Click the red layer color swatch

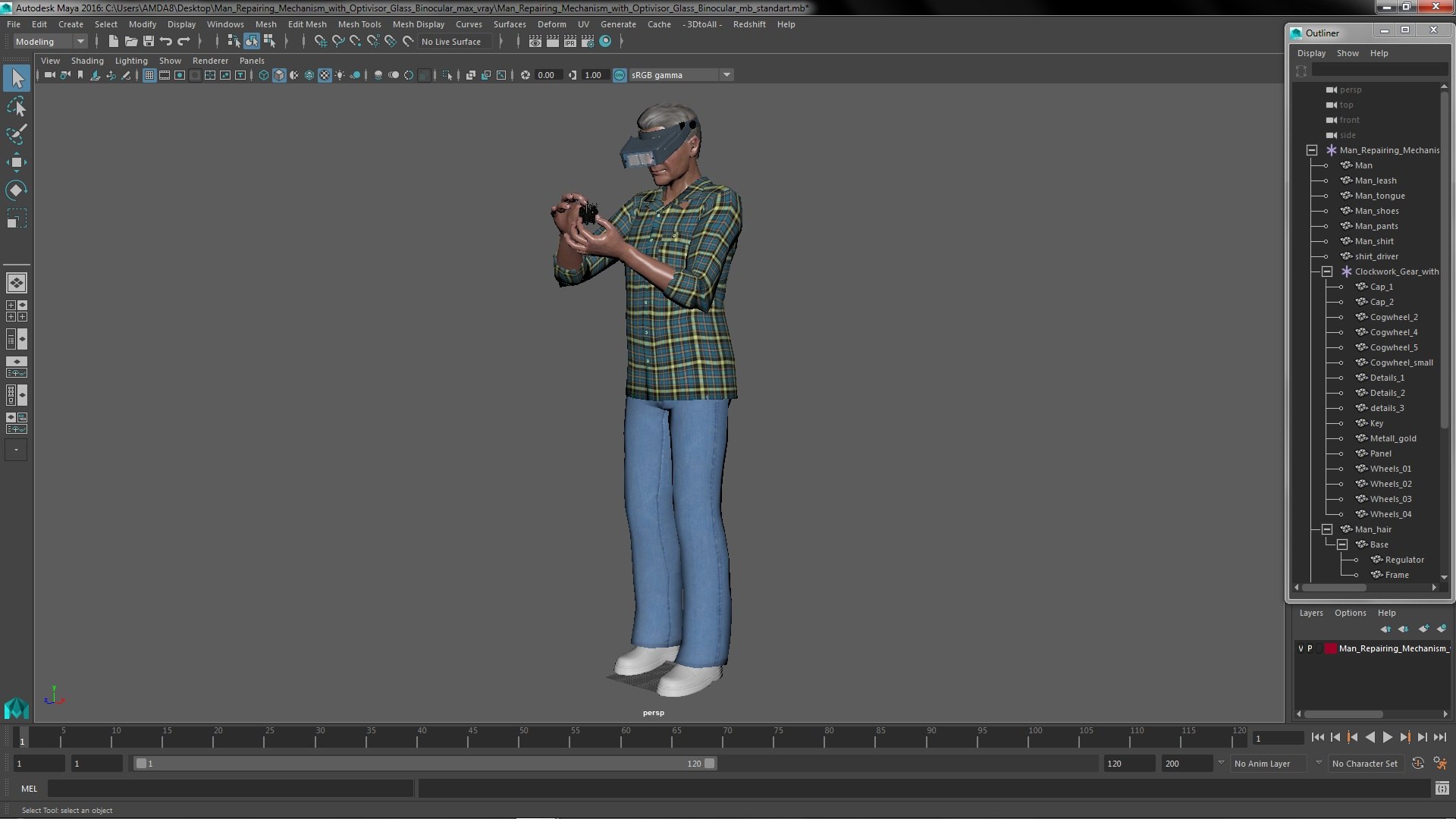1330,648
